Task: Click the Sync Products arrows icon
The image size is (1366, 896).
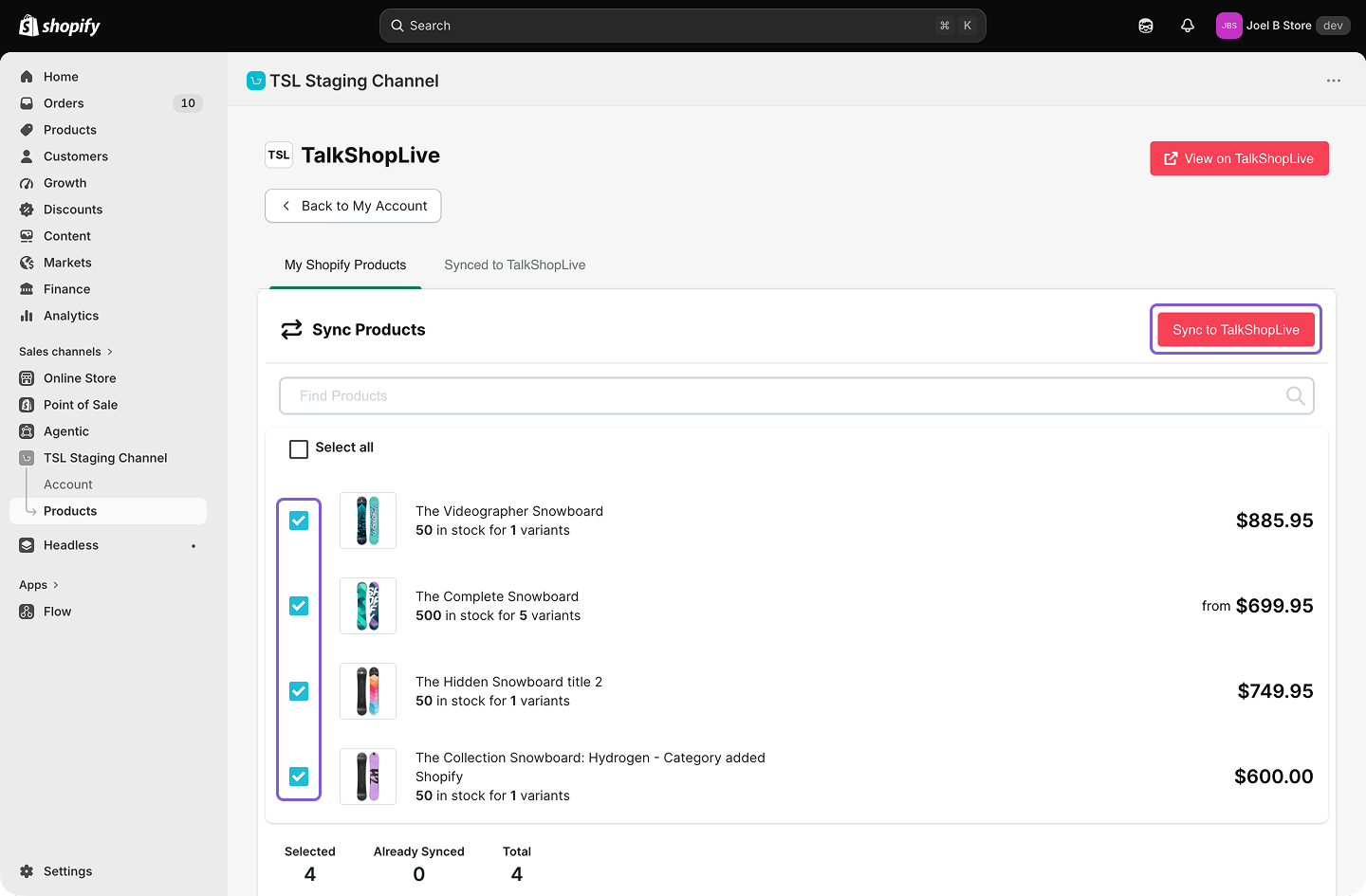Action: pyautogui.click(x=291, y=329)
